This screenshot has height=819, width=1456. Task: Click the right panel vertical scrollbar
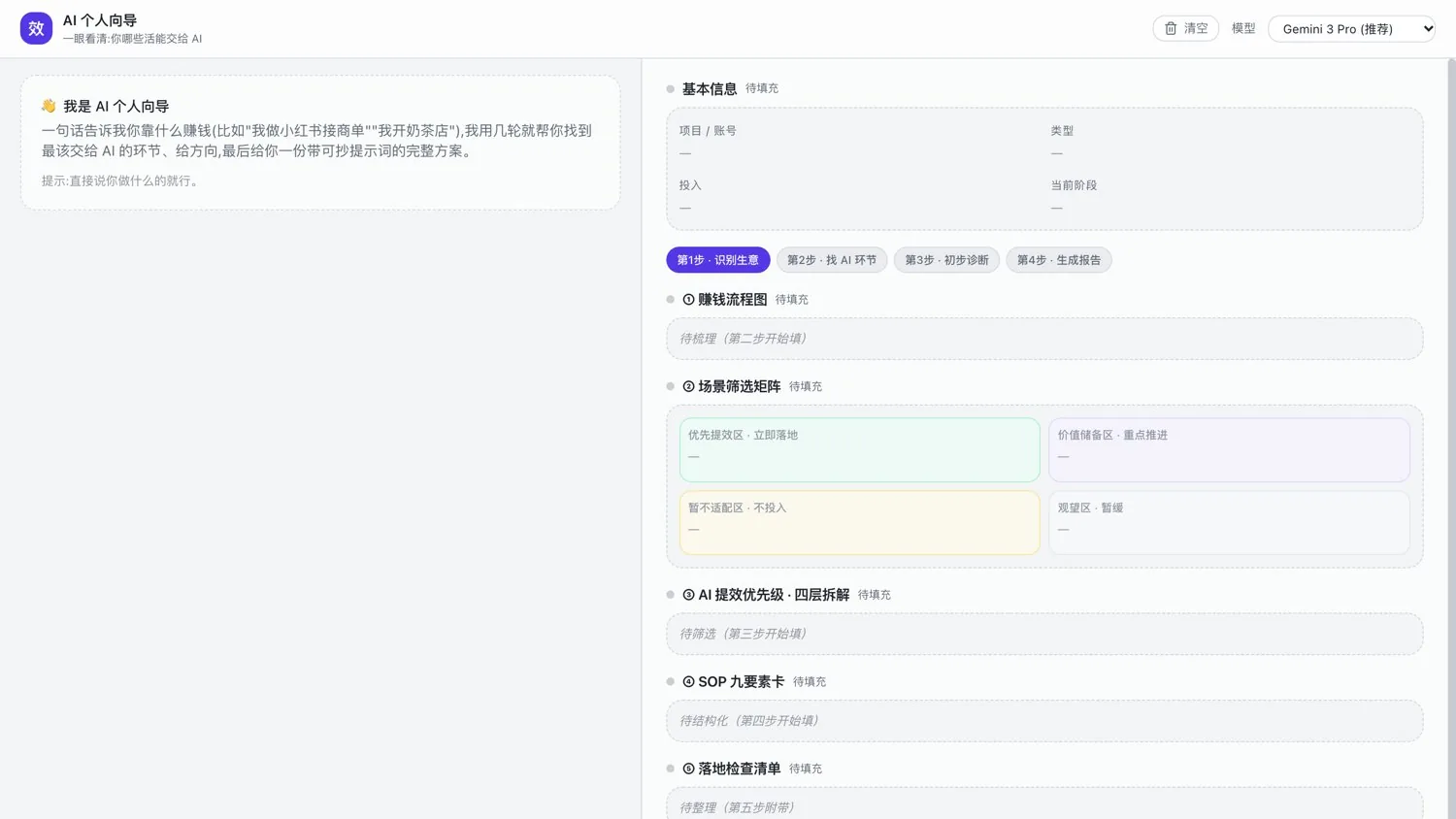(x=1451, y=439)
